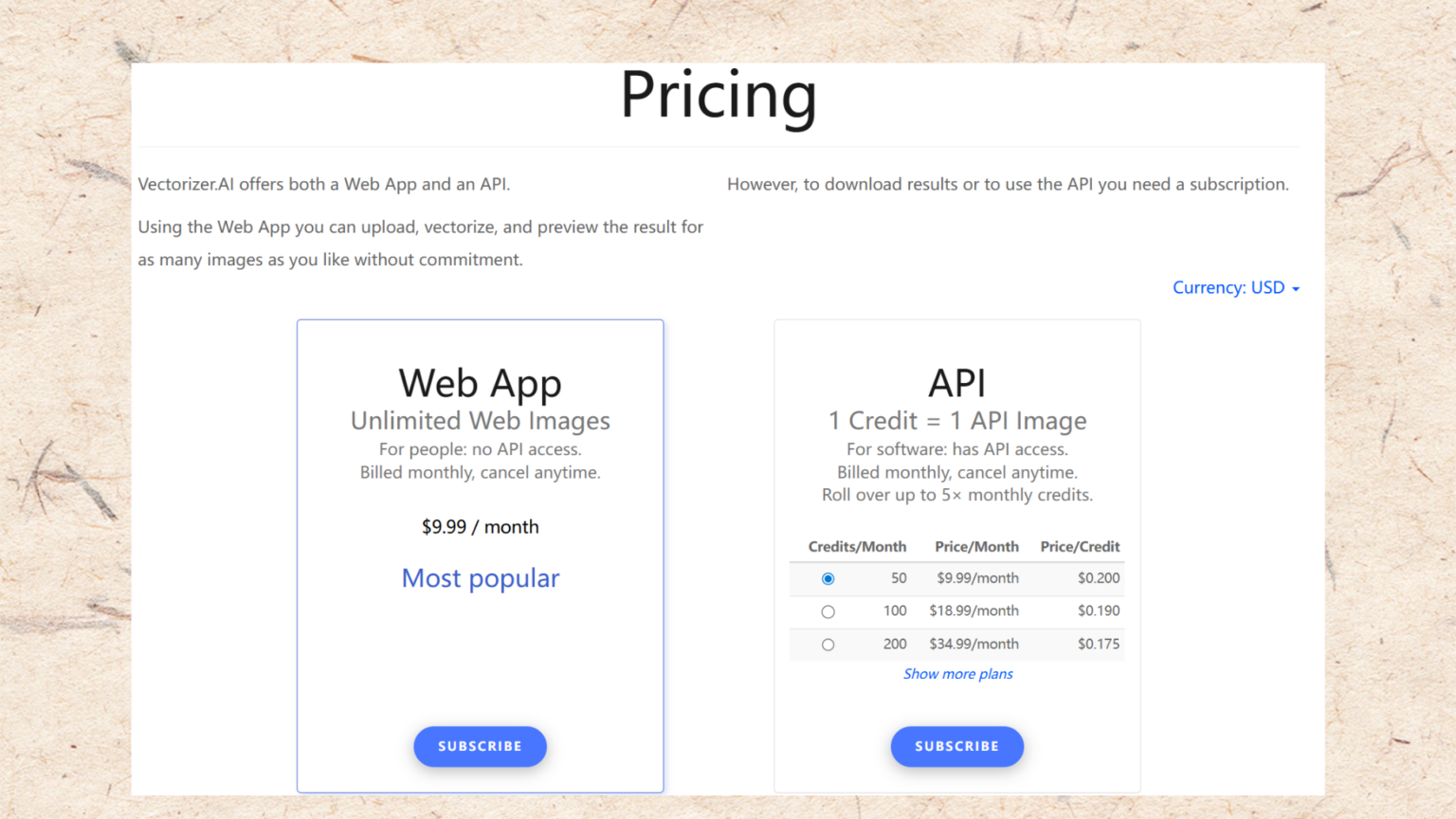This screenshot has height=819, width=1456.
Task: Click the $18.99/month price cell
Action: 974,611
